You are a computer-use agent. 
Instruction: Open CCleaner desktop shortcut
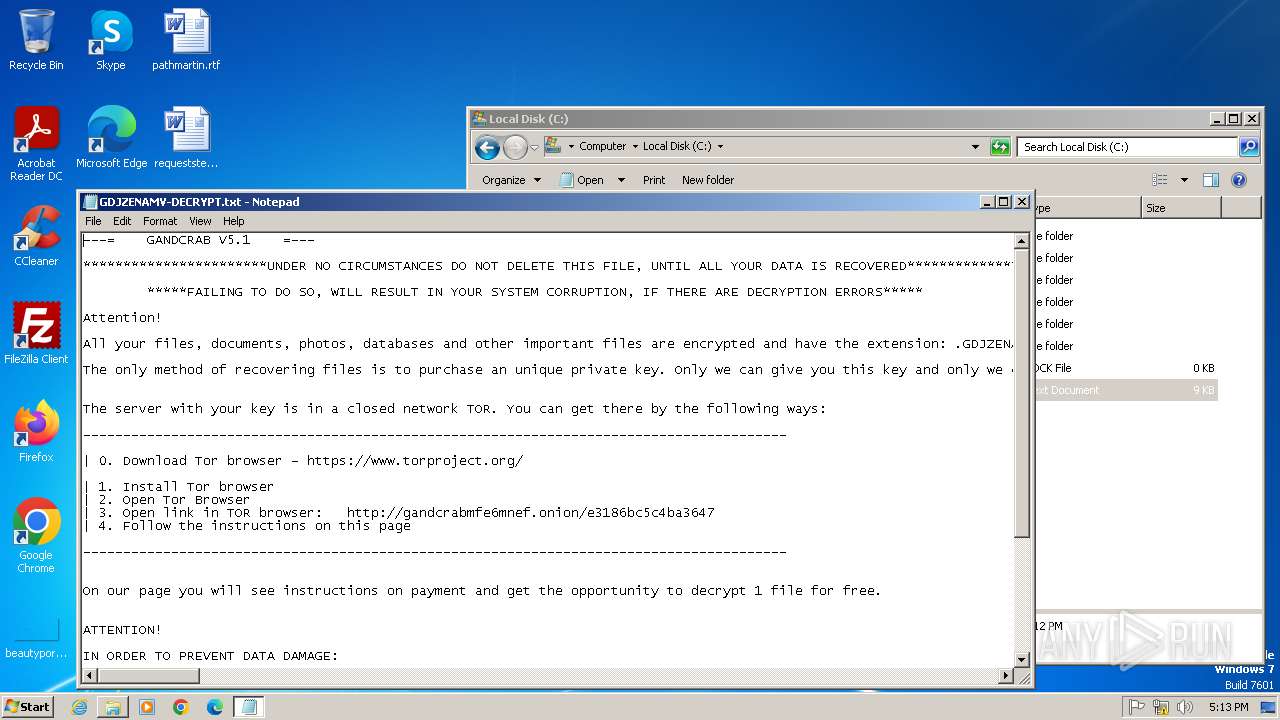(x=36, y=236)
